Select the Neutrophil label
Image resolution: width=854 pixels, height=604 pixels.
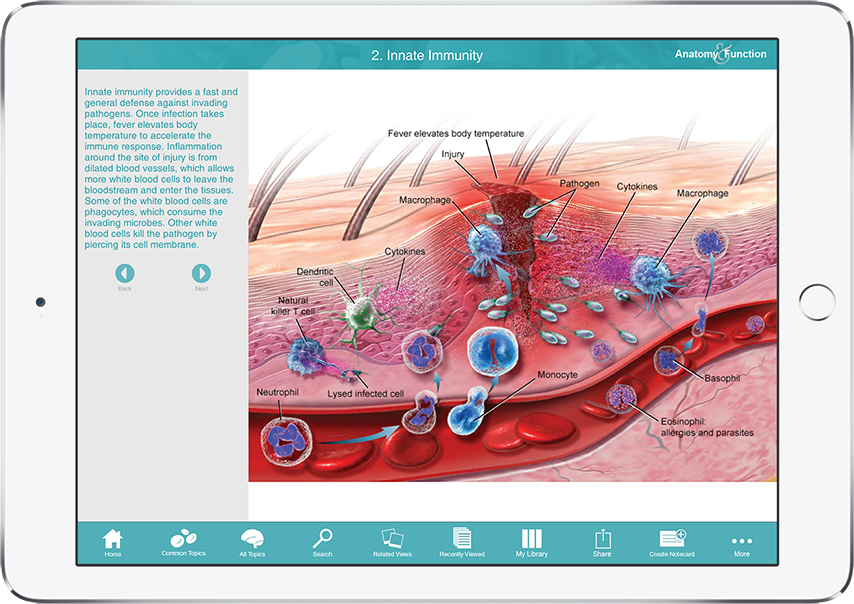[277, 391]
